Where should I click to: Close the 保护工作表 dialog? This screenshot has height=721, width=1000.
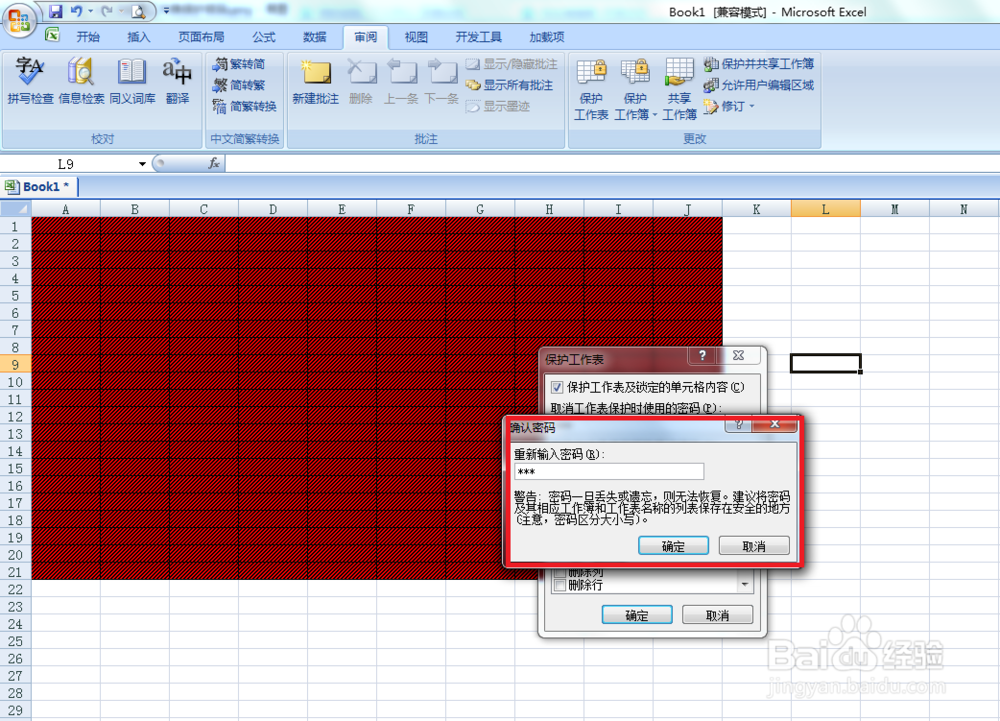739,355
